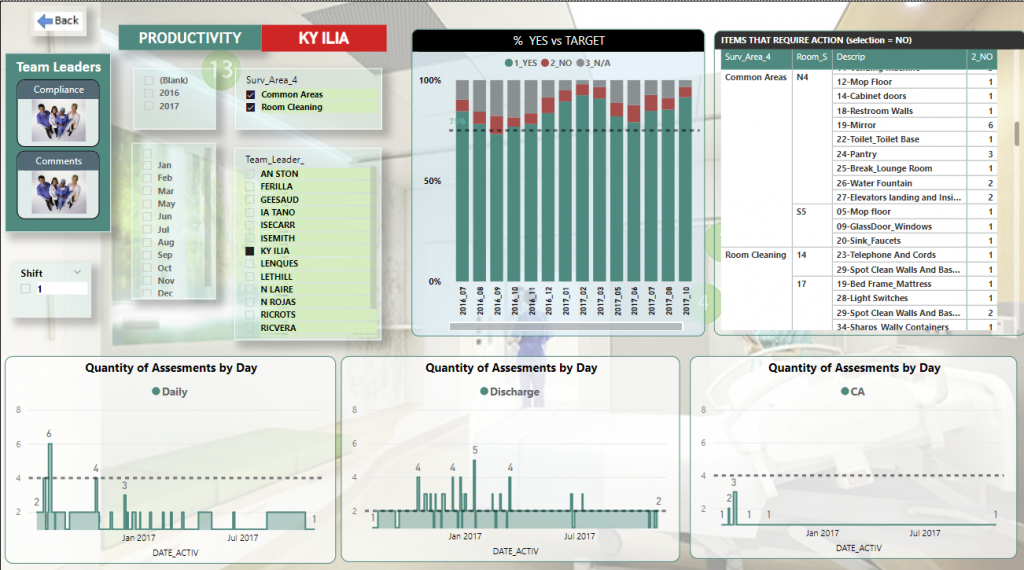Click the Discharge legend marker
The height and width of the screenshot is (570, 1024).
coord(484,392)
